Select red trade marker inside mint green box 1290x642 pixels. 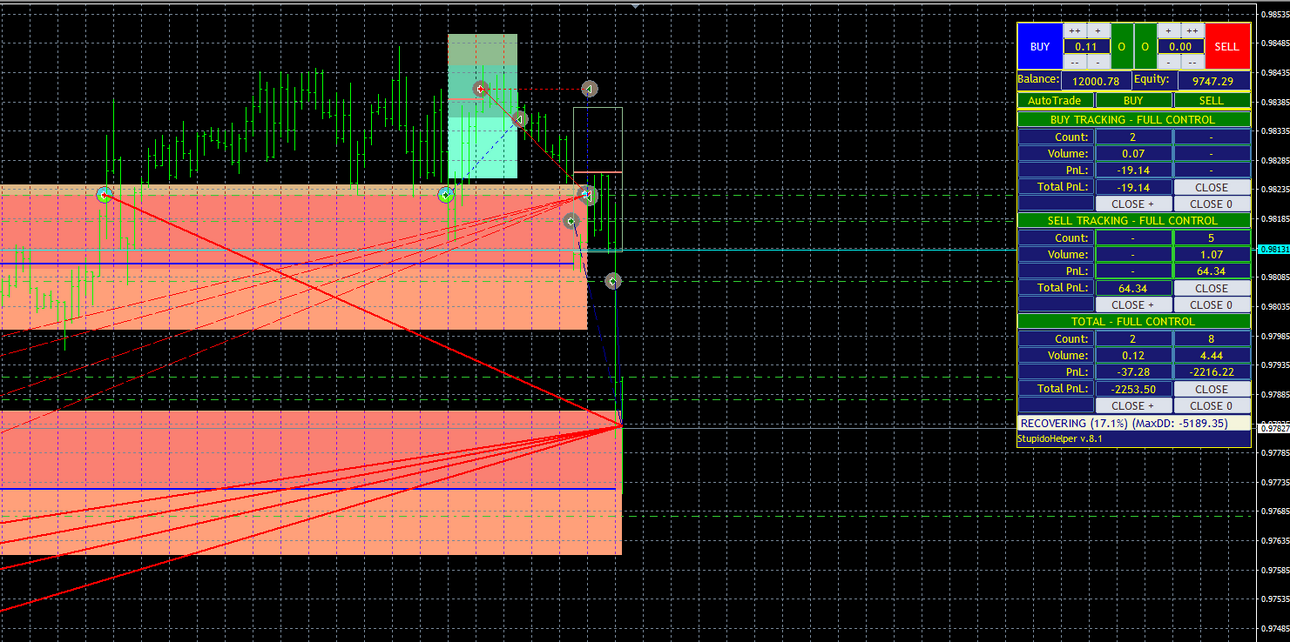(x=480, y=89)
